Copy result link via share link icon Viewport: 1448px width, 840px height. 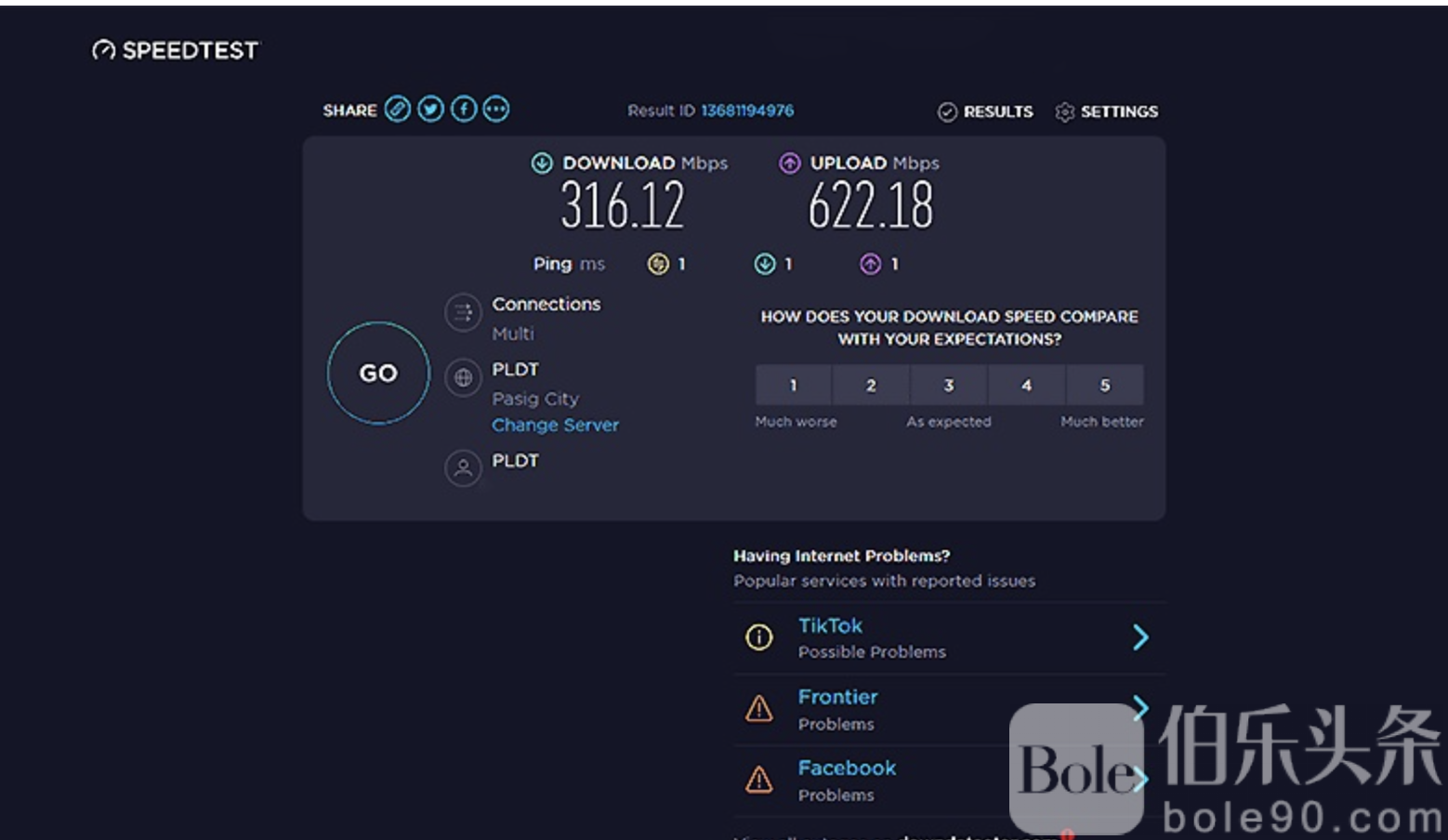[398, 110]
